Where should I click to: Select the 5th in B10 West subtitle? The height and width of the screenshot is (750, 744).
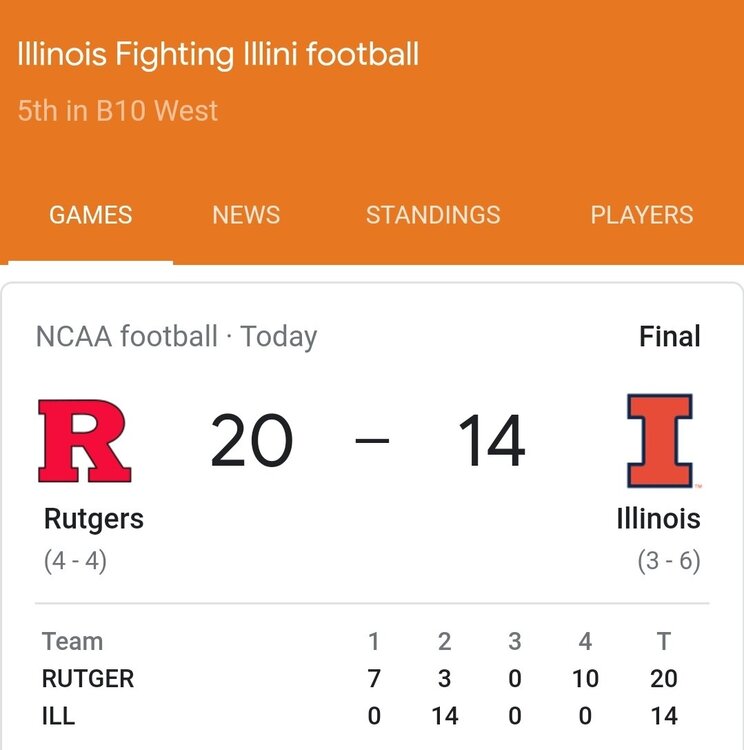click(118, 110)
